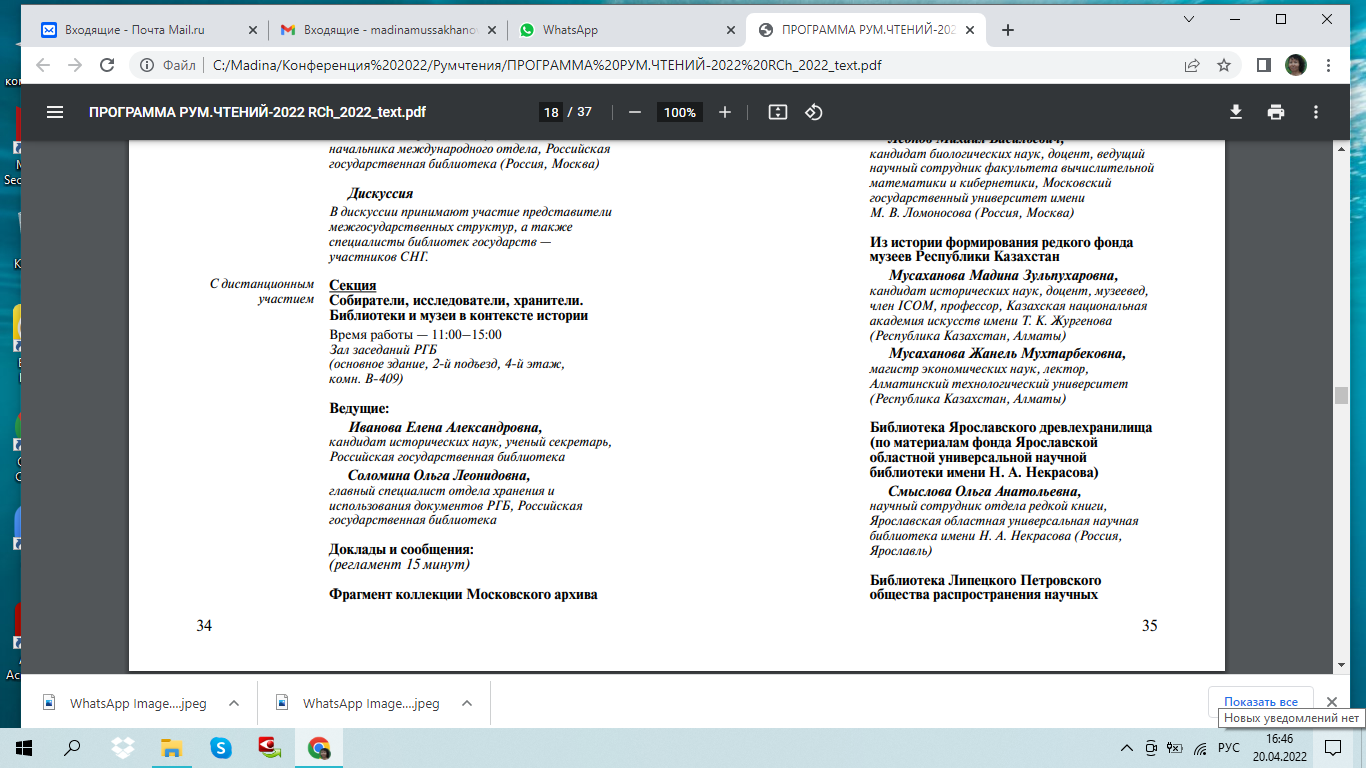This screenshot has width=1366, height=768.
Task: Open Chrome three-dot menu
Action: coord(1328,65)
